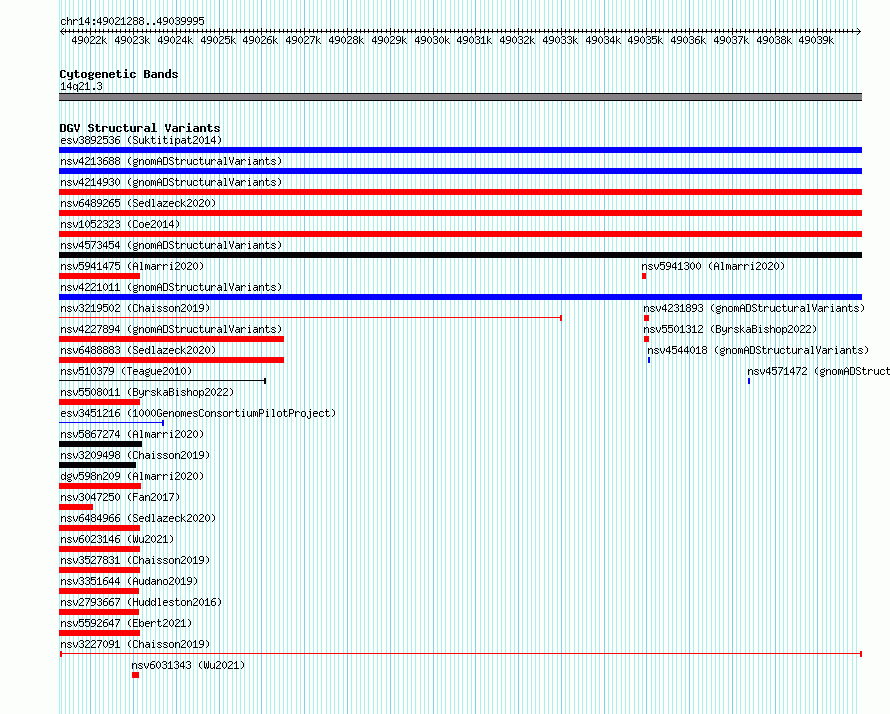Open nsv6031343 (Wu2021) label
This screenshot has height=714, width=890.
(x=188, y=665)
